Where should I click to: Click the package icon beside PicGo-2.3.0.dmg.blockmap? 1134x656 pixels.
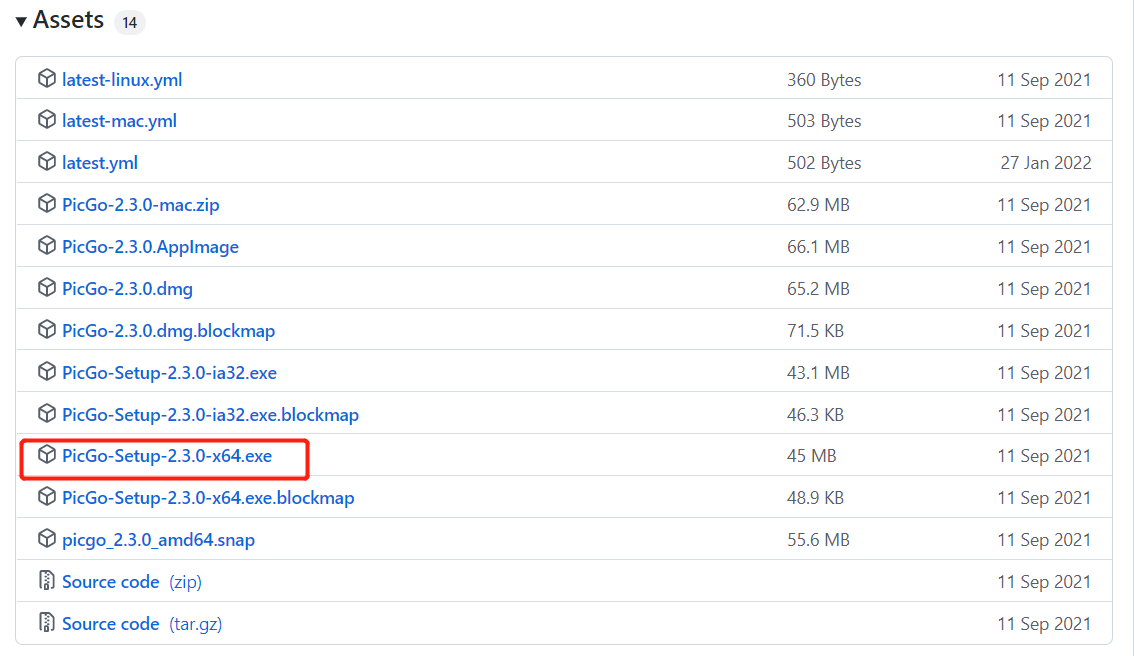47,329
